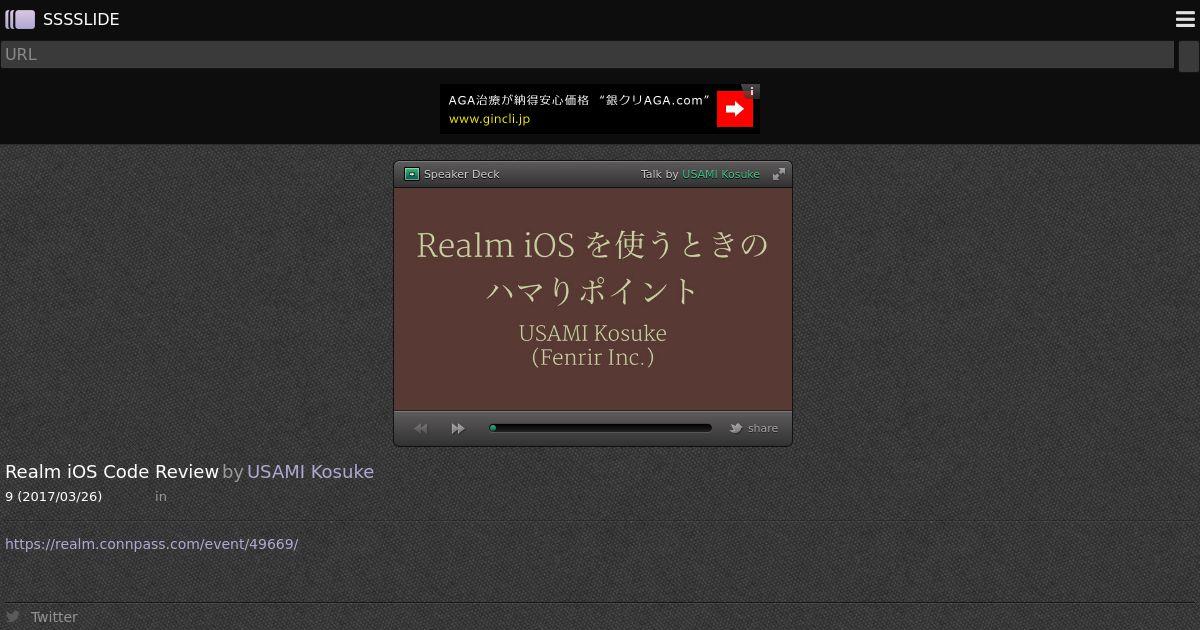This screenshot has width=1200, height=630.
Task: Click the slide progress bar
Action: click(600, 428)
